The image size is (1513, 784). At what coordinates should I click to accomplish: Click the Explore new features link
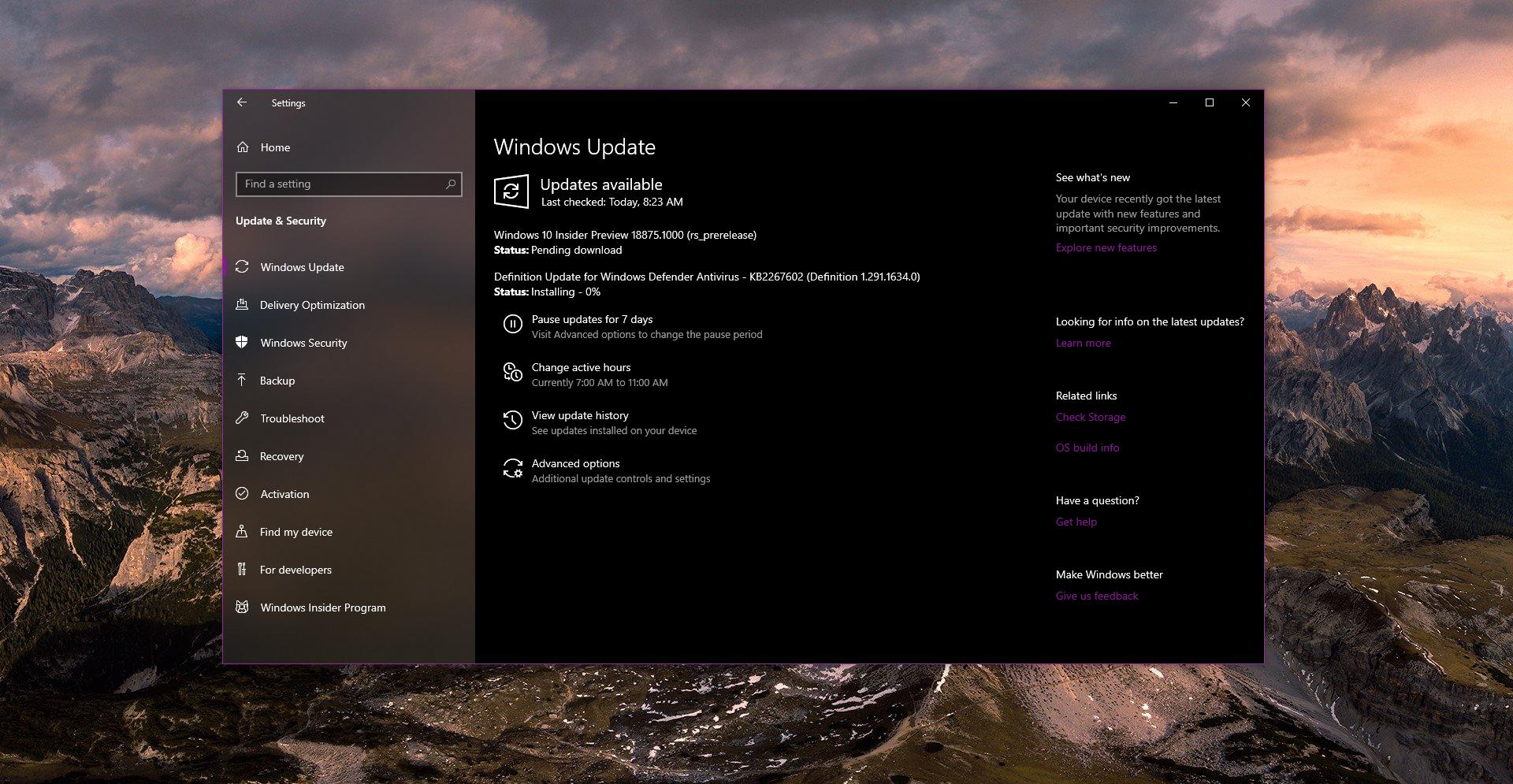(1106, 247)
